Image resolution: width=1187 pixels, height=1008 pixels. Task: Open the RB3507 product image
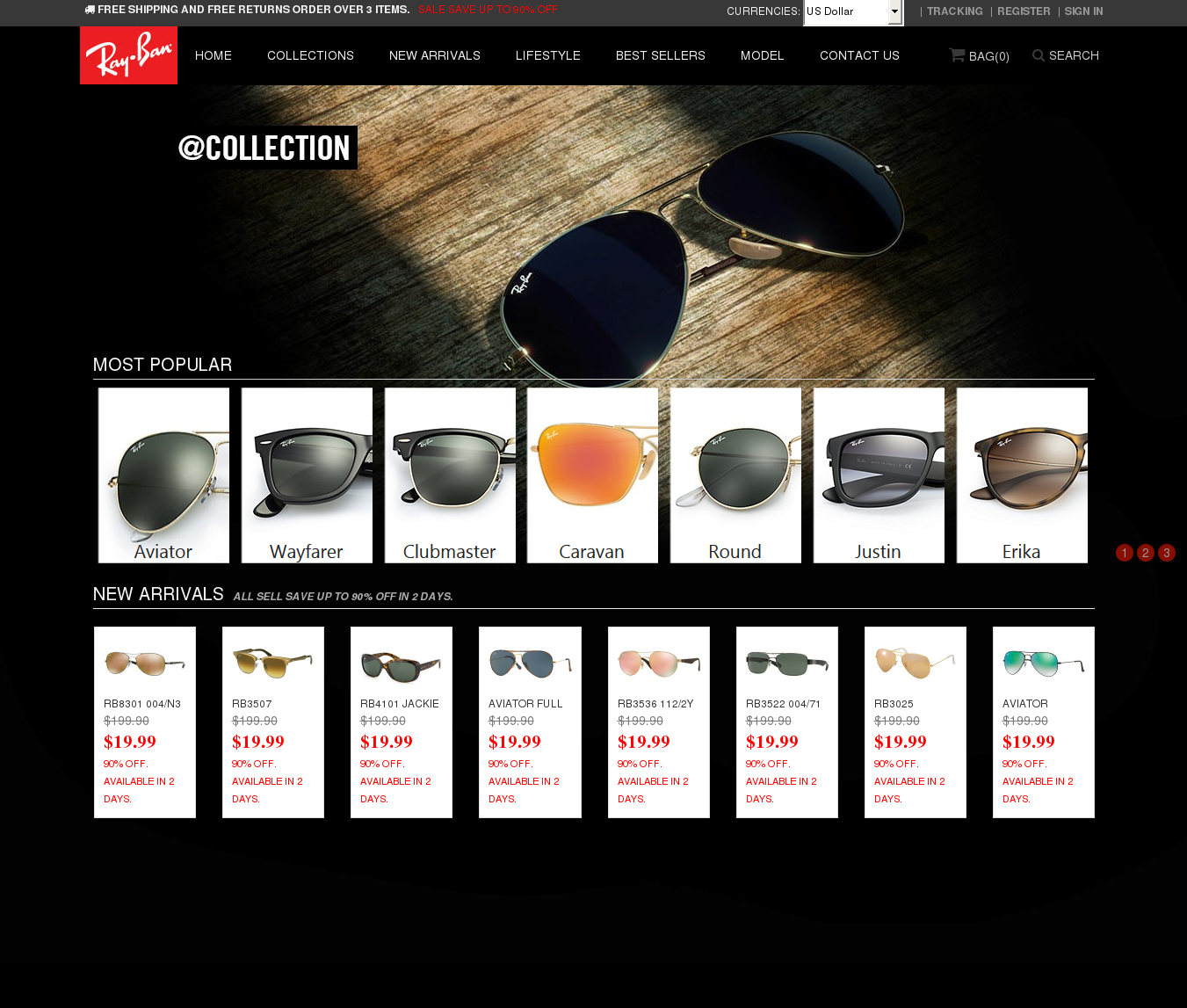[x=273, y=663]
